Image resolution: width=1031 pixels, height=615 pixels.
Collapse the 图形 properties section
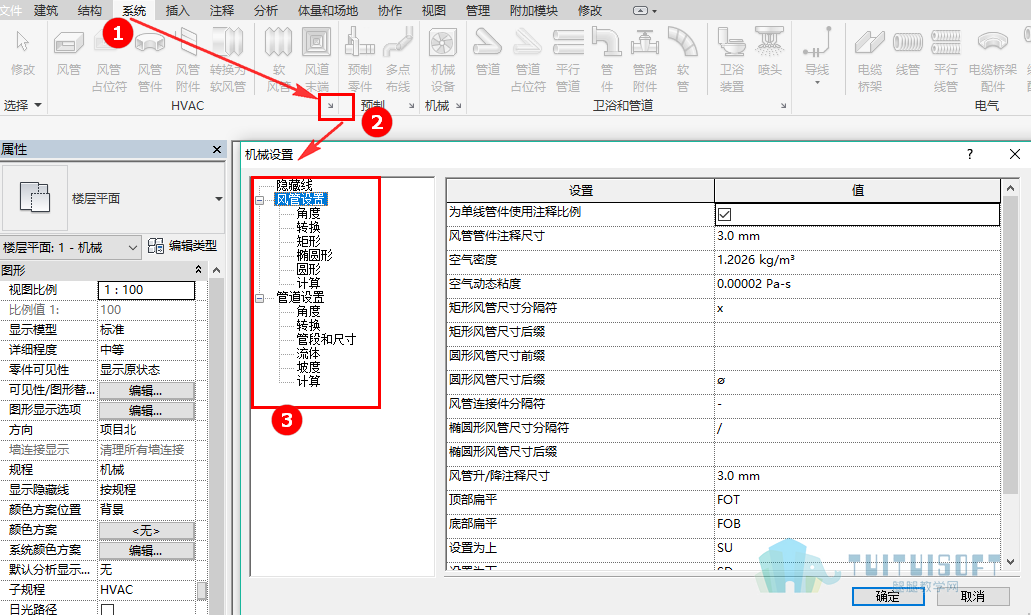tap(198, 270)
